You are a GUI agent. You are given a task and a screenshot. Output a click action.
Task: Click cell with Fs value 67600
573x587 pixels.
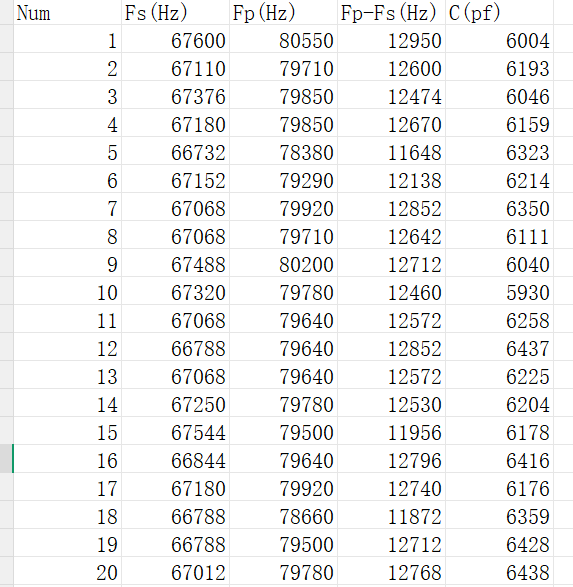click(x=175, y=39)
